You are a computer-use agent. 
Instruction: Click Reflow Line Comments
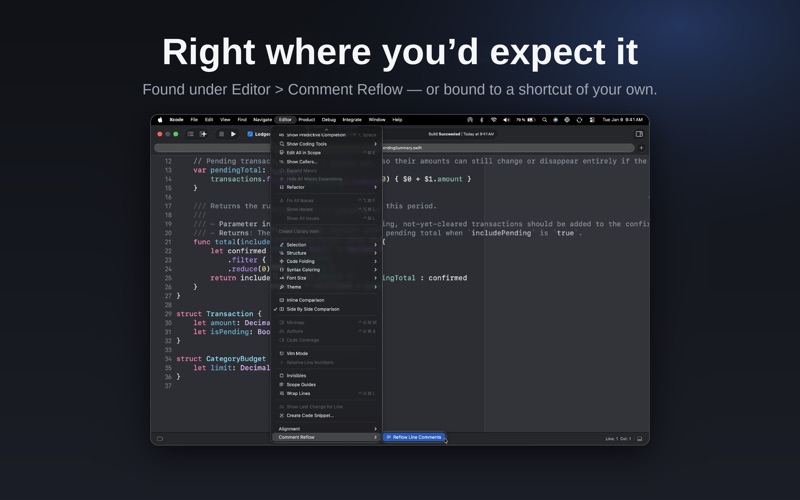(414, 437)
